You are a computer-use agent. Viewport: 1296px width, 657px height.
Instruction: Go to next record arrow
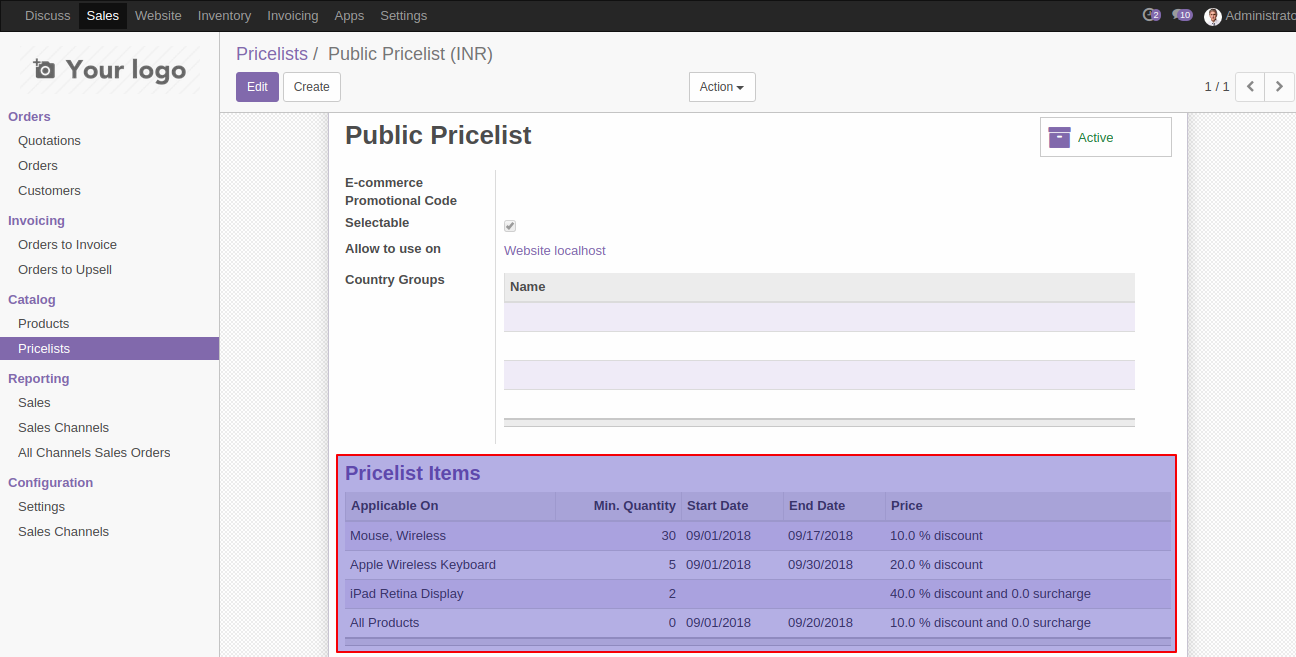click(1279, 87)
